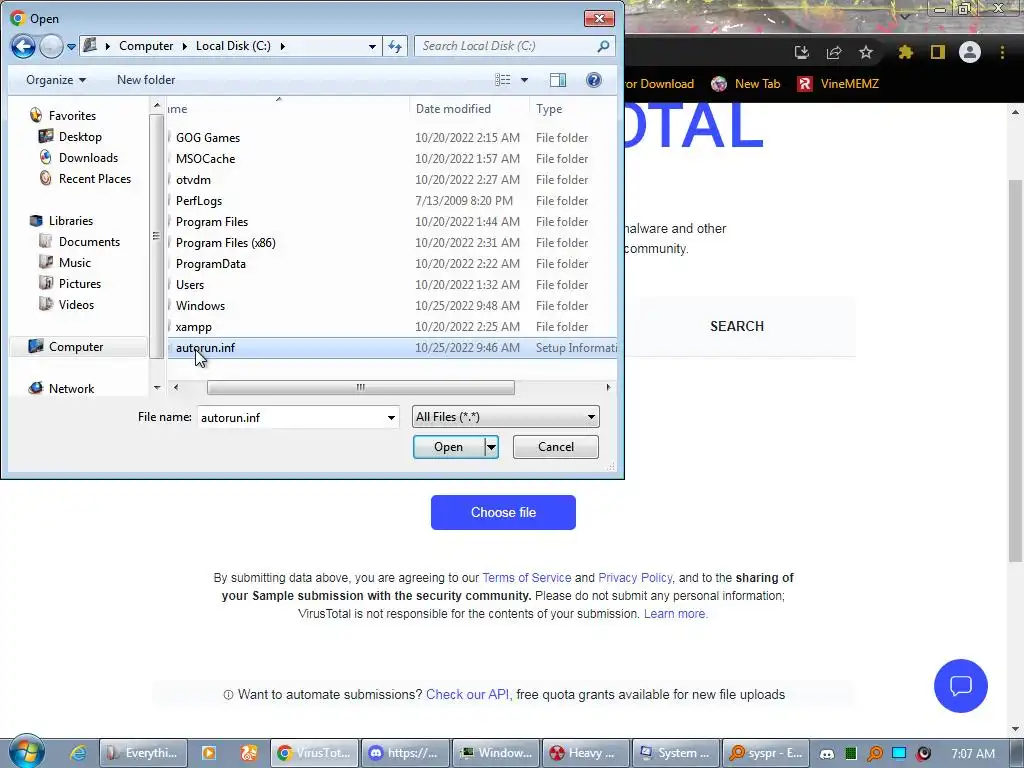The height and width of the screenshot is (768, 1024).
Task: Select Recent Places in navigation pane
Action: pos(95,178)
